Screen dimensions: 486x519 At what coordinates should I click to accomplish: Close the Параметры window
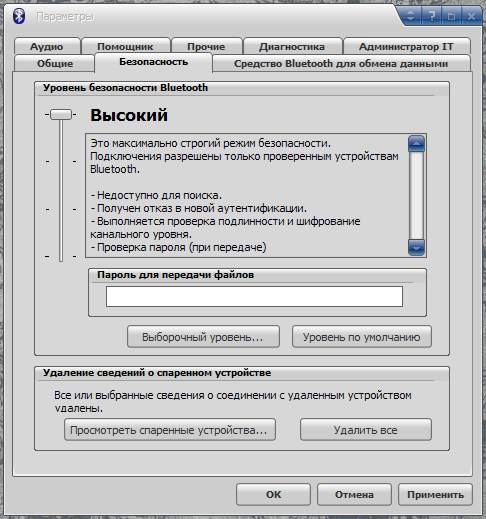coord(471,16)
